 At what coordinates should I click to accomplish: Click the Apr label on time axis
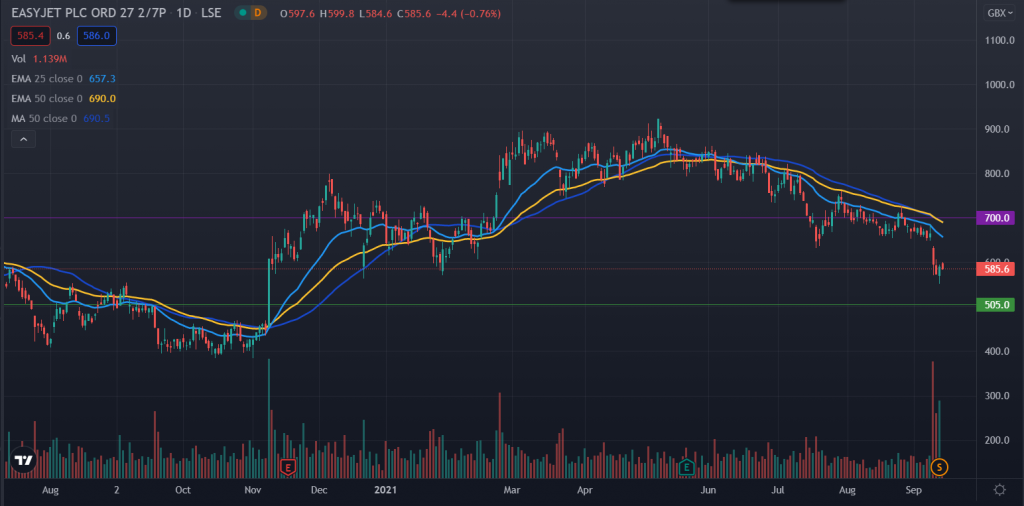[584, 489]
